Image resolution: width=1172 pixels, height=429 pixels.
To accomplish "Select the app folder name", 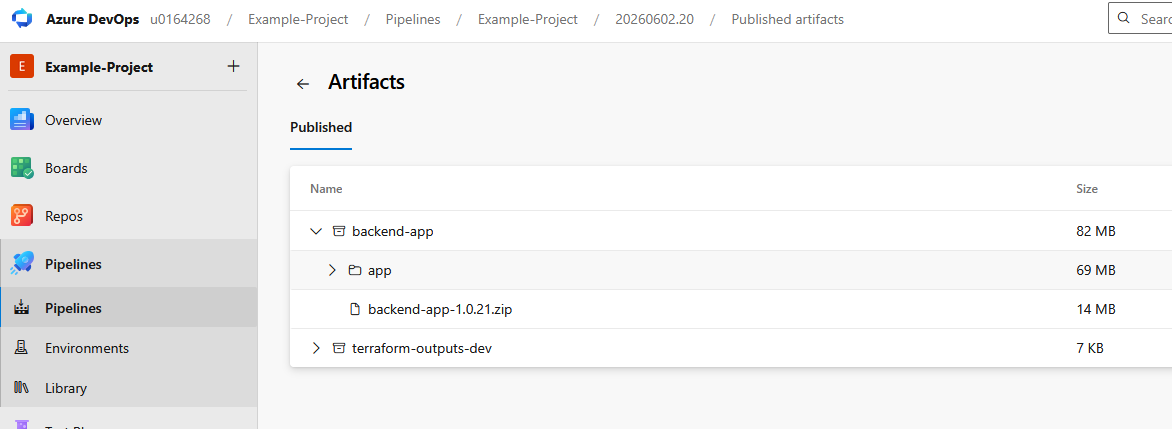I will [x=380, y=271].
